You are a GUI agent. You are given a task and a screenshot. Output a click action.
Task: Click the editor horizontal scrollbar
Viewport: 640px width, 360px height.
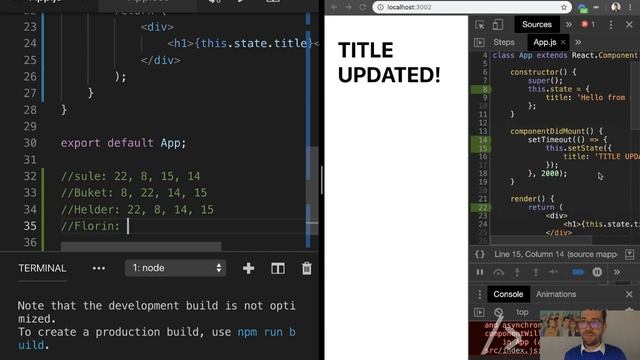(141, 246)
